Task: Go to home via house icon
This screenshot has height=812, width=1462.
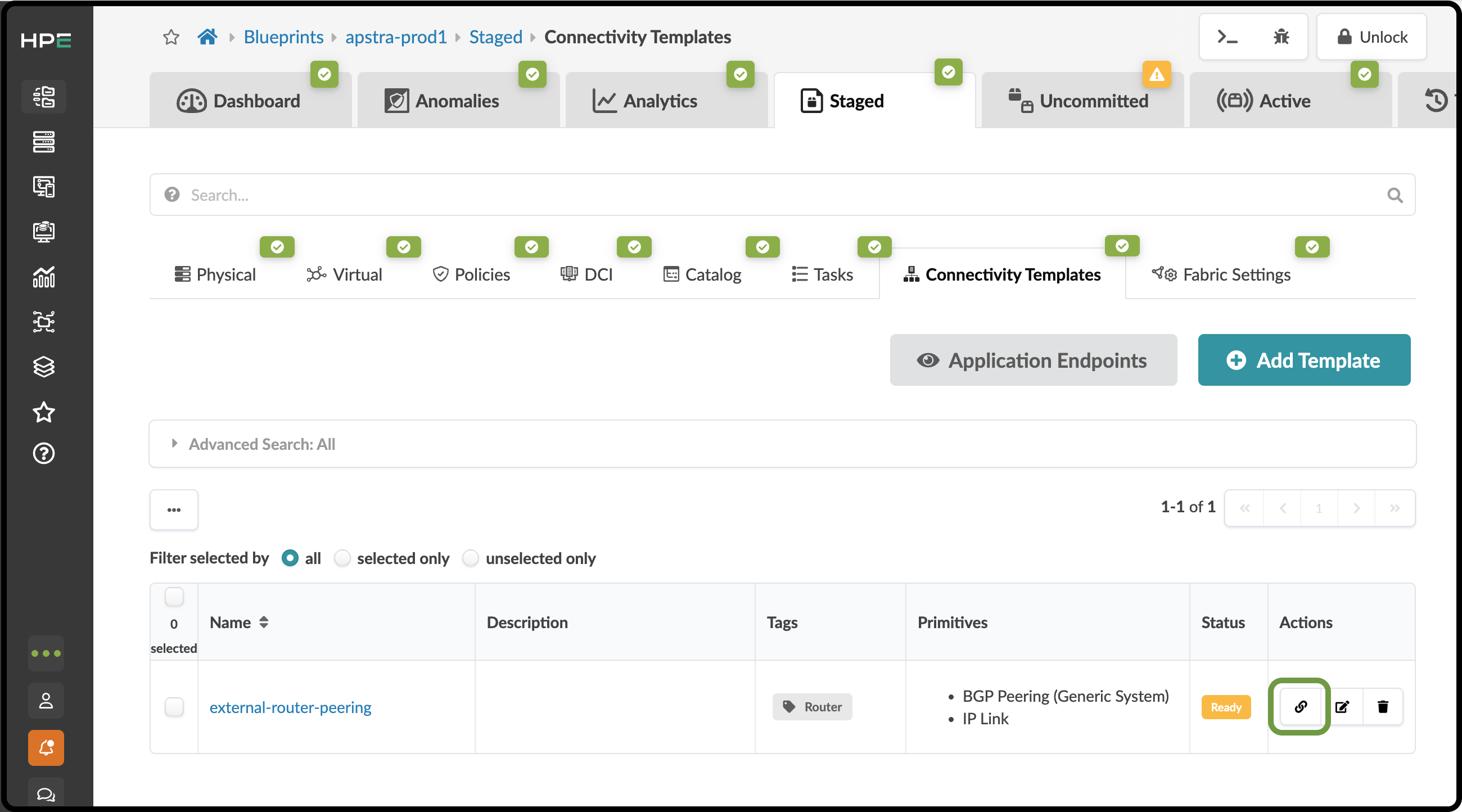Action: coord(207,37)
